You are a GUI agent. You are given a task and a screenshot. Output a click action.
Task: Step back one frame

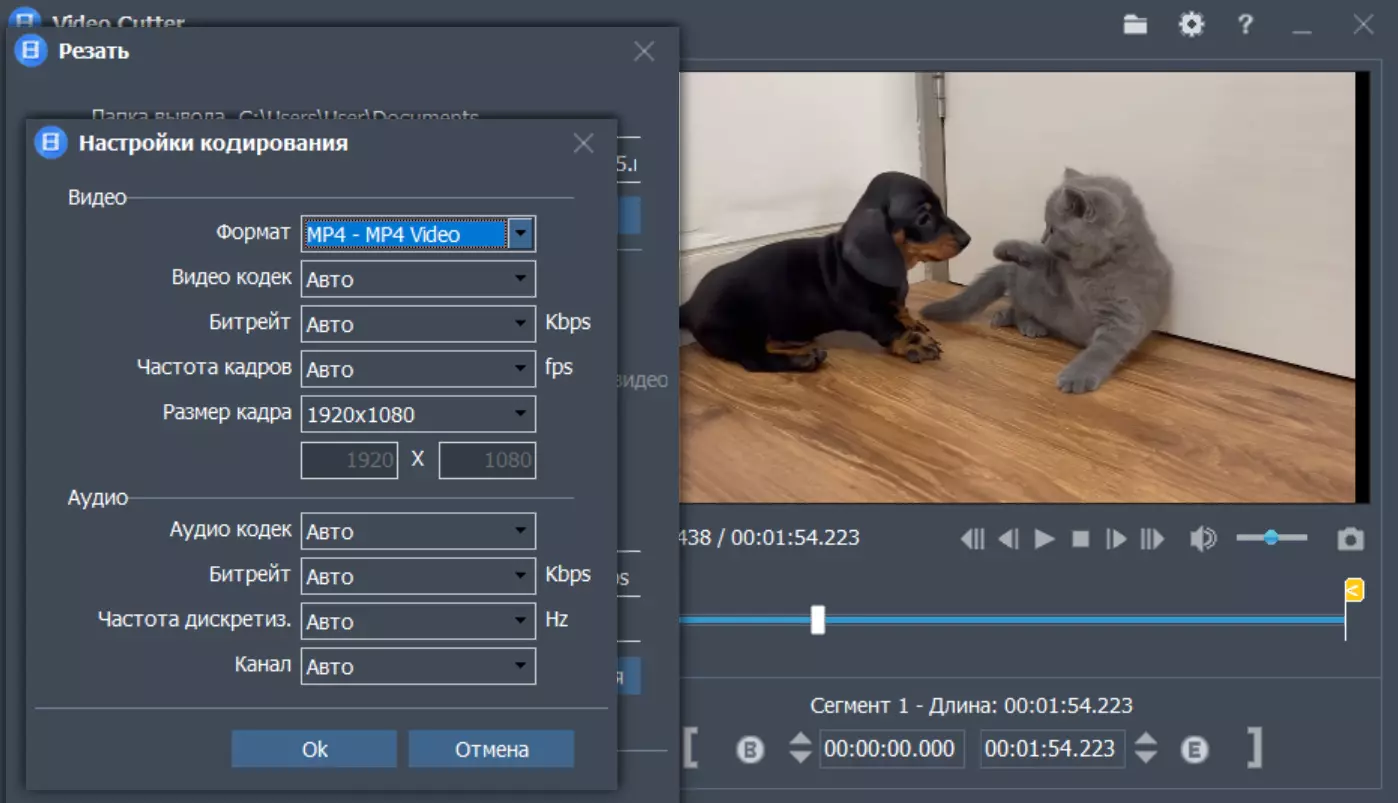(1009, 539)
